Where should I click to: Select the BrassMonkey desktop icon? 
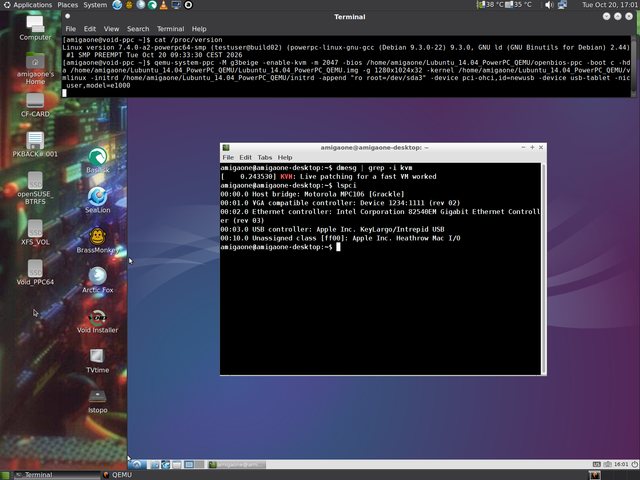(98, 240)
